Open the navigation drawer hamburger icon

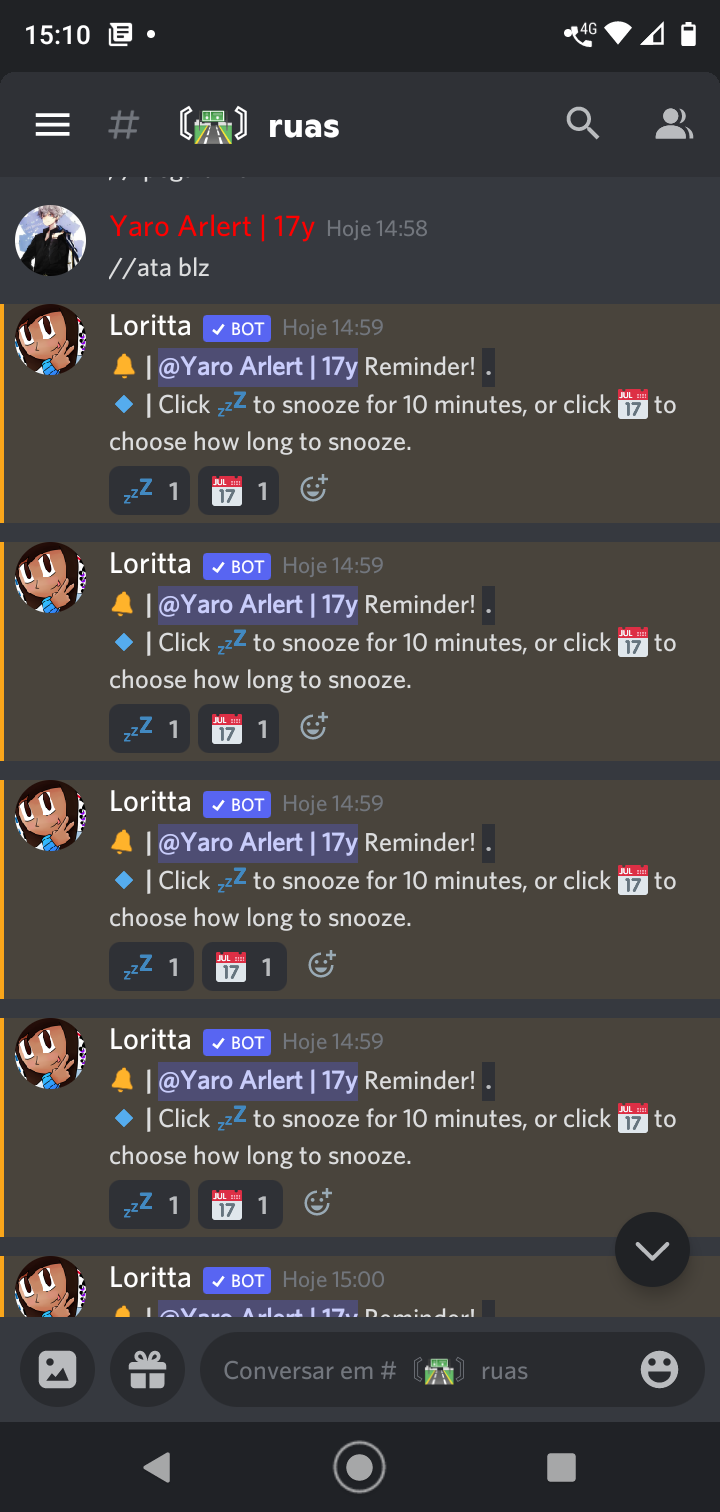[x=51, y=123]
